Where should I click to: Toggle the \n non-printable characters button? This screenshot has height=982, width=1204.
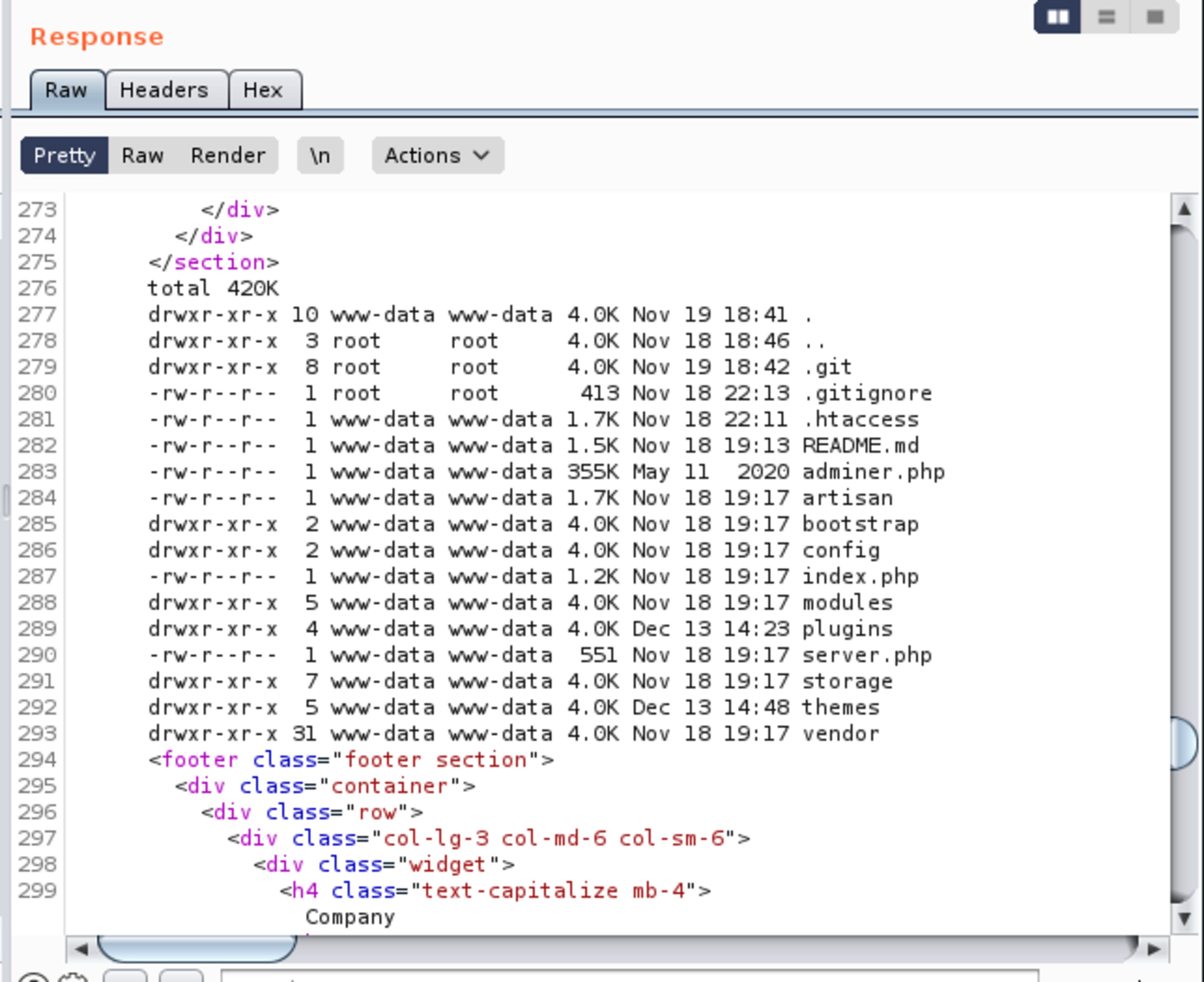(320, 156)
